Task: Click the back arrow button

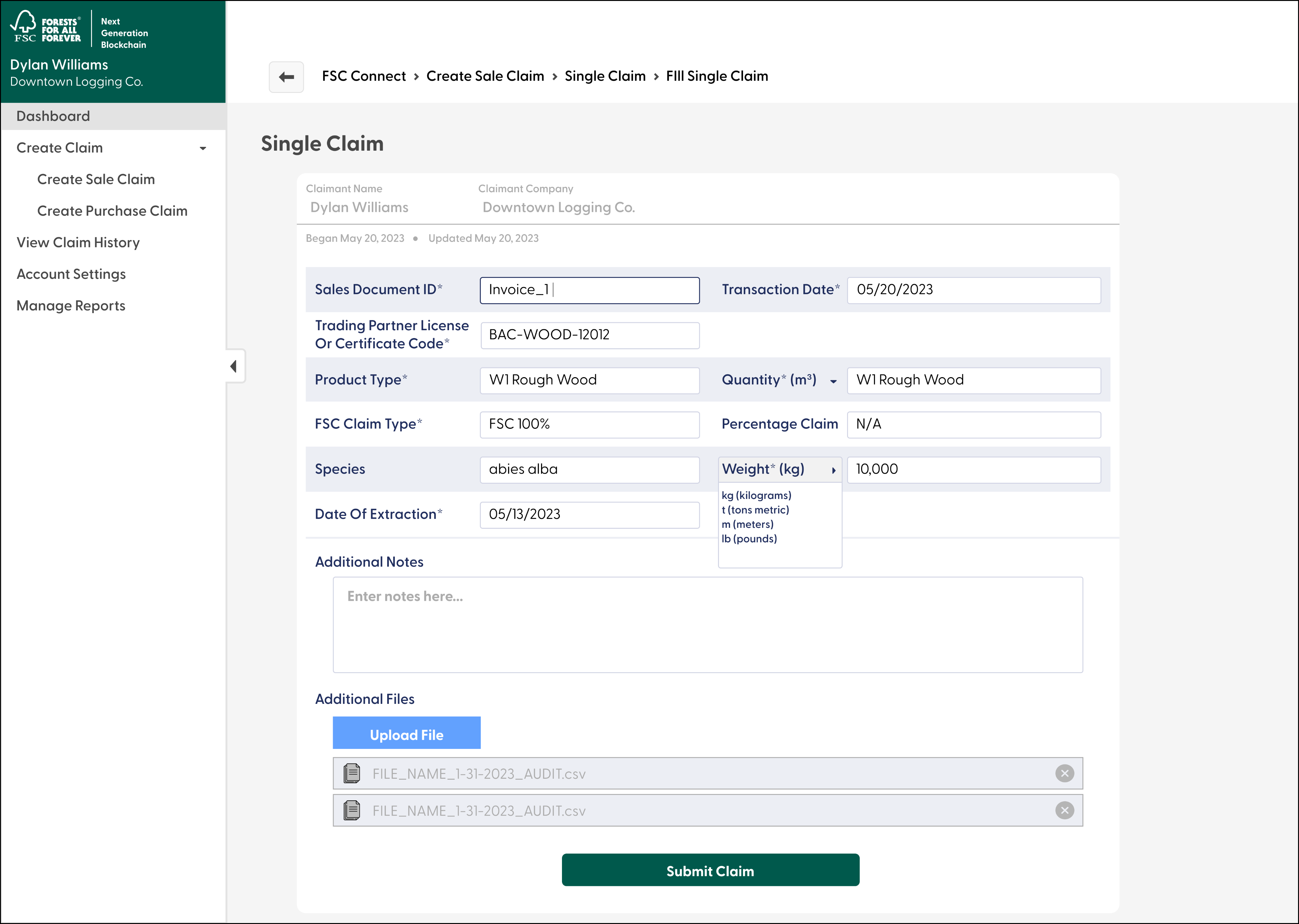Action: click(286, 77)
